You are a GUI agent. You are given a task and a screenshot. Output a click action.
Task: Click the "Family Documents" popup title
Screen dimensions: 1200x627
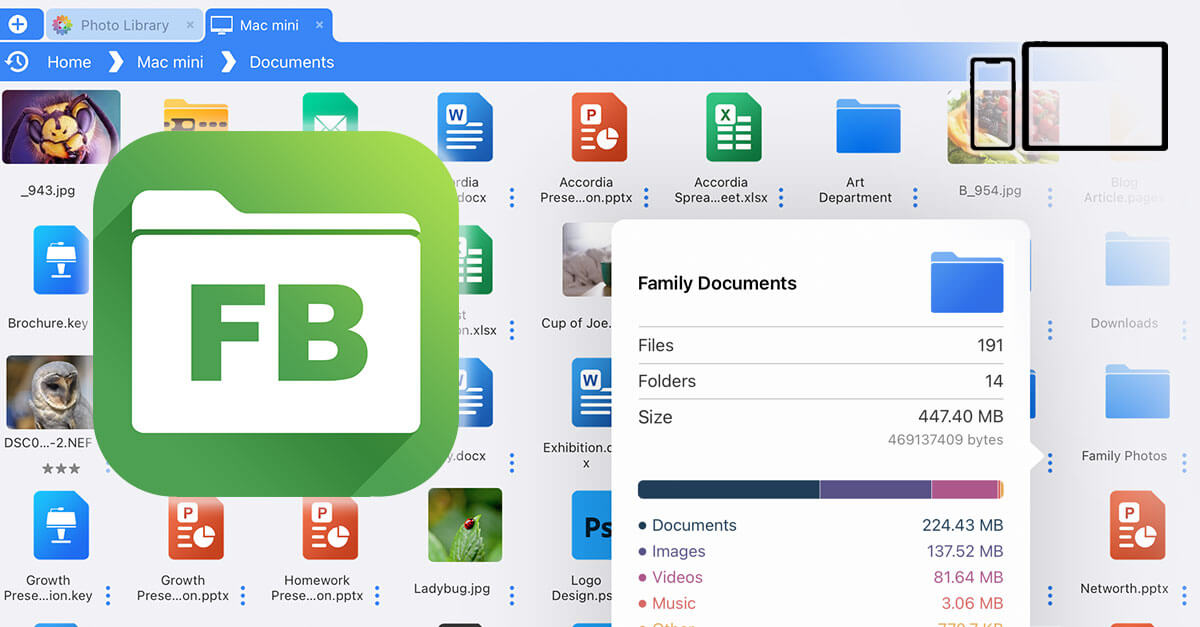717,283
